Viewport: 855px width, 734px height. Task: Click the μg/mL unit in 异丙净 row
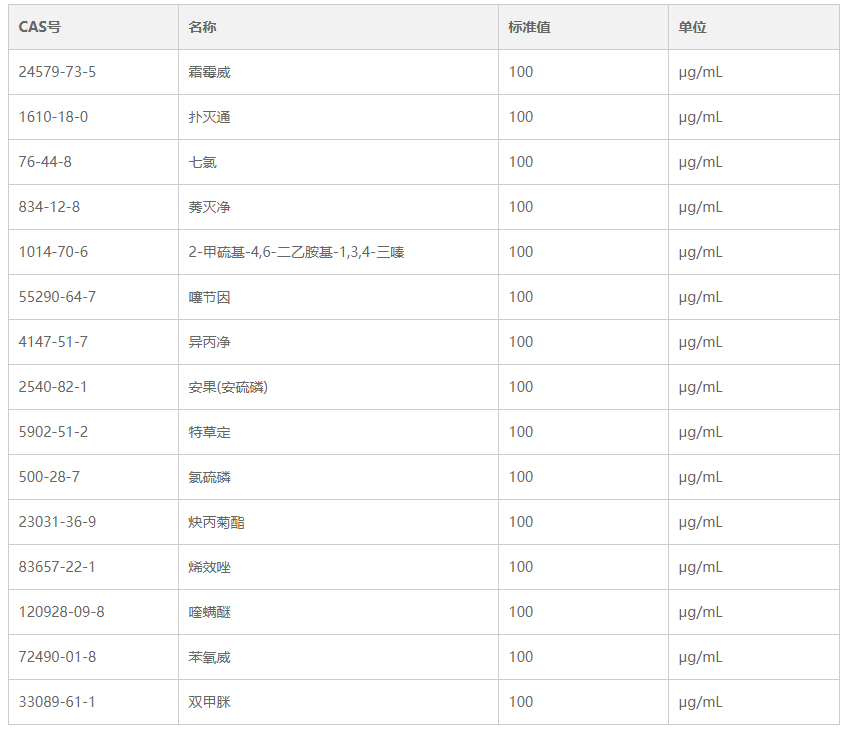(700, 342)
